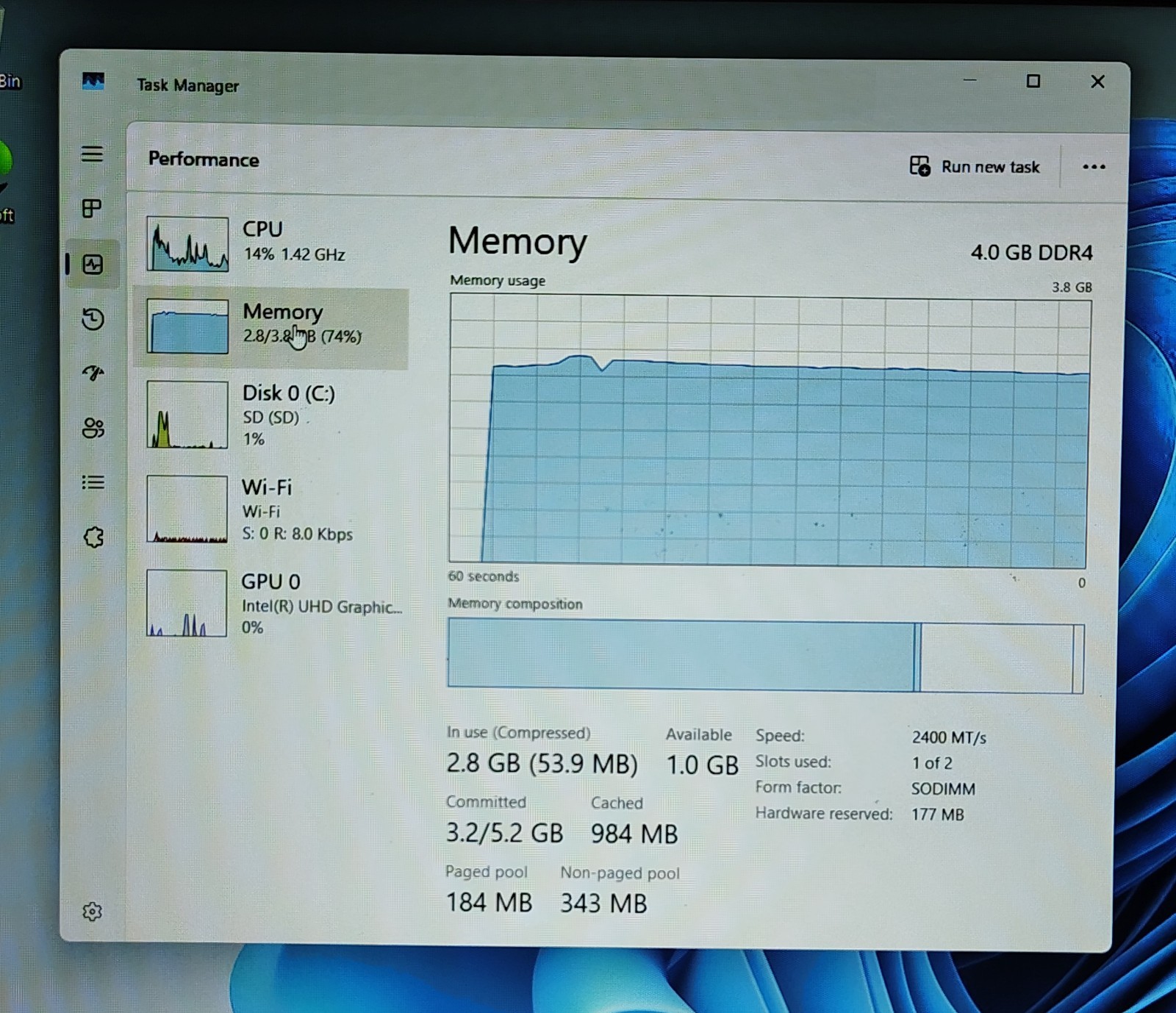Viewport: 1176px width, 1013px height.
Task: Click the Disk 0 mini graph thumbnail
Action: point(187,415)
